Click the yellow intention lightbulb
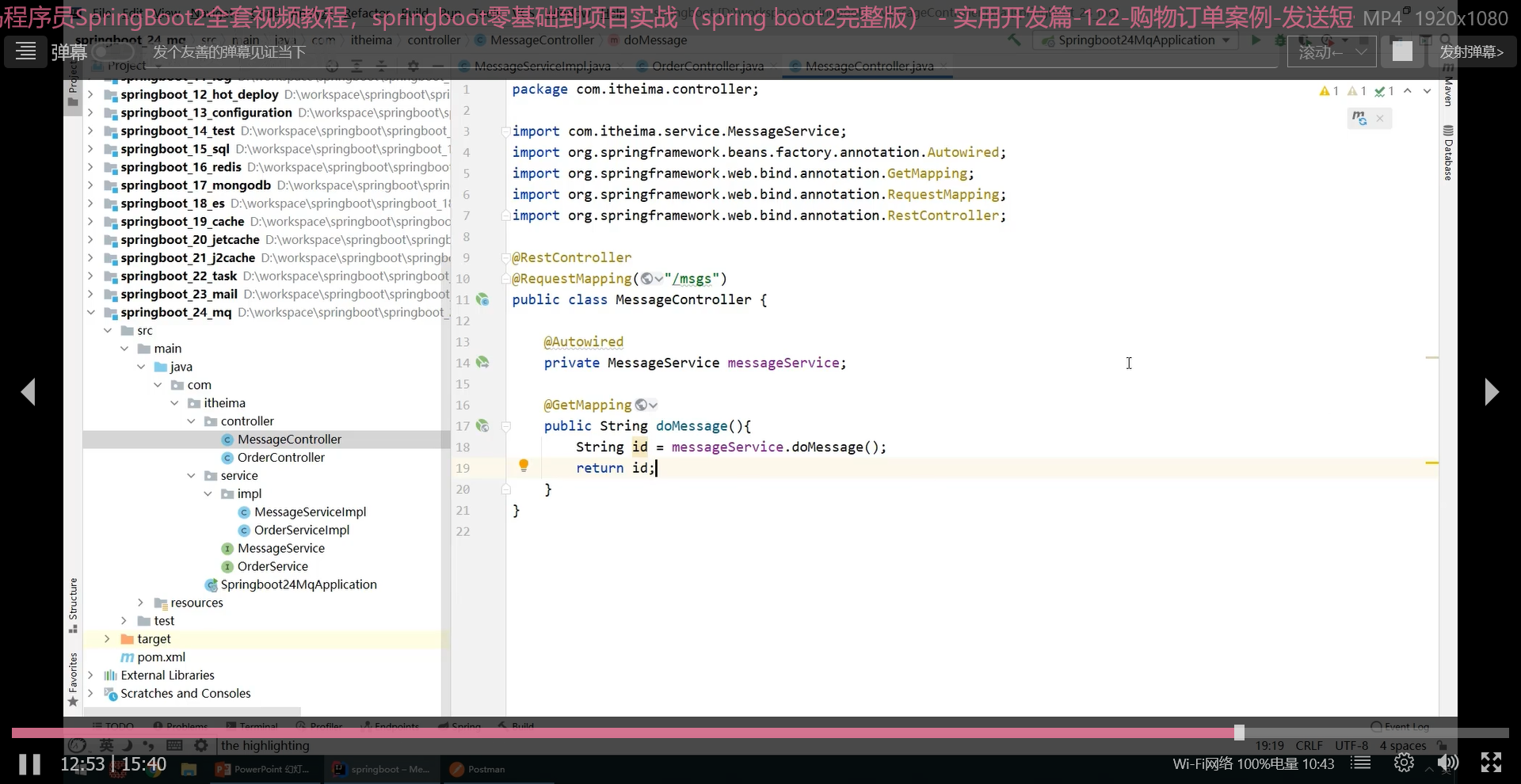Screen dimensions: 1521x784 (x=524, y=466)
